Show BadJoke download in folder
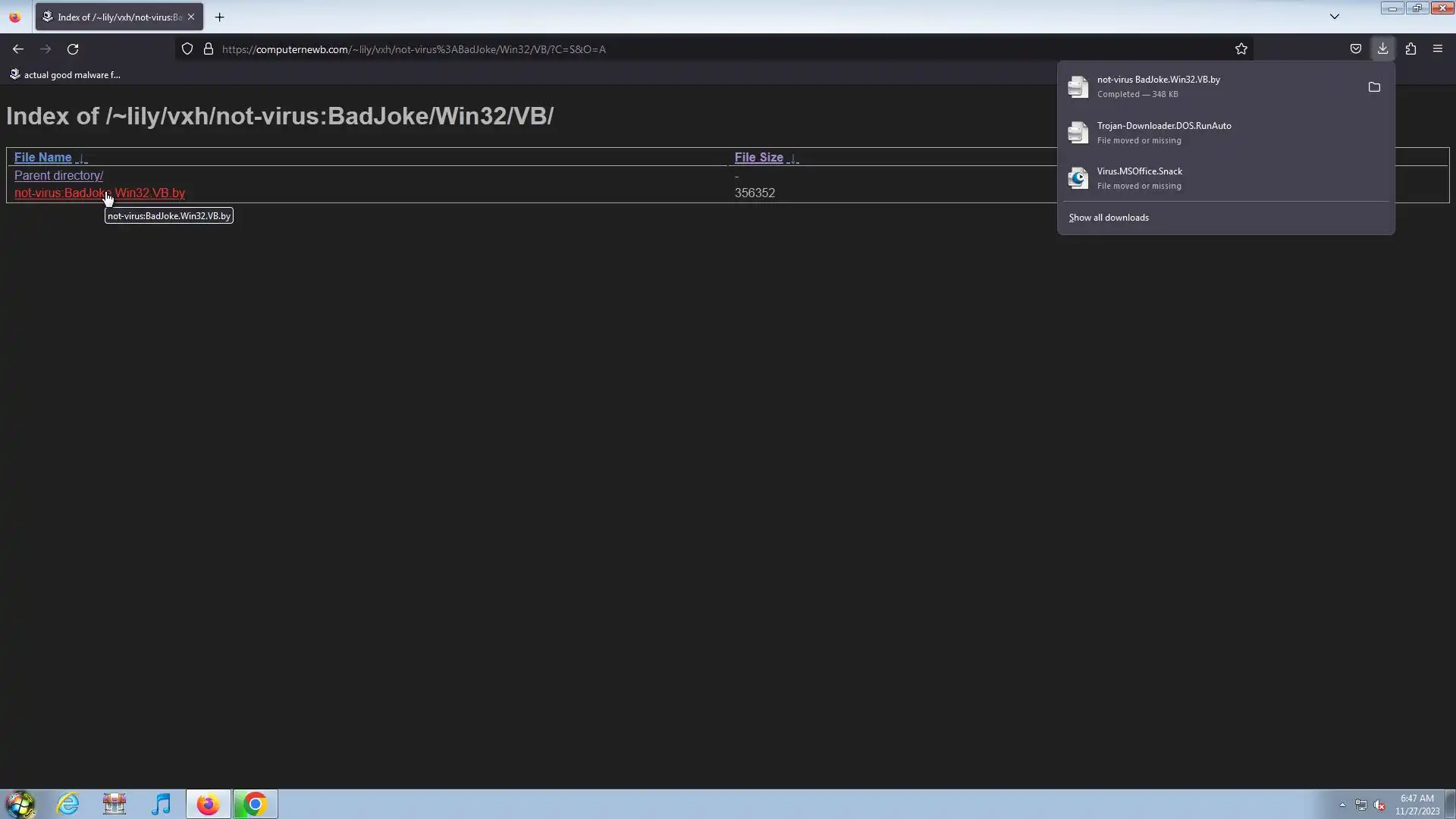Screen dimensions: 1456x819 tap(1373, 87)
